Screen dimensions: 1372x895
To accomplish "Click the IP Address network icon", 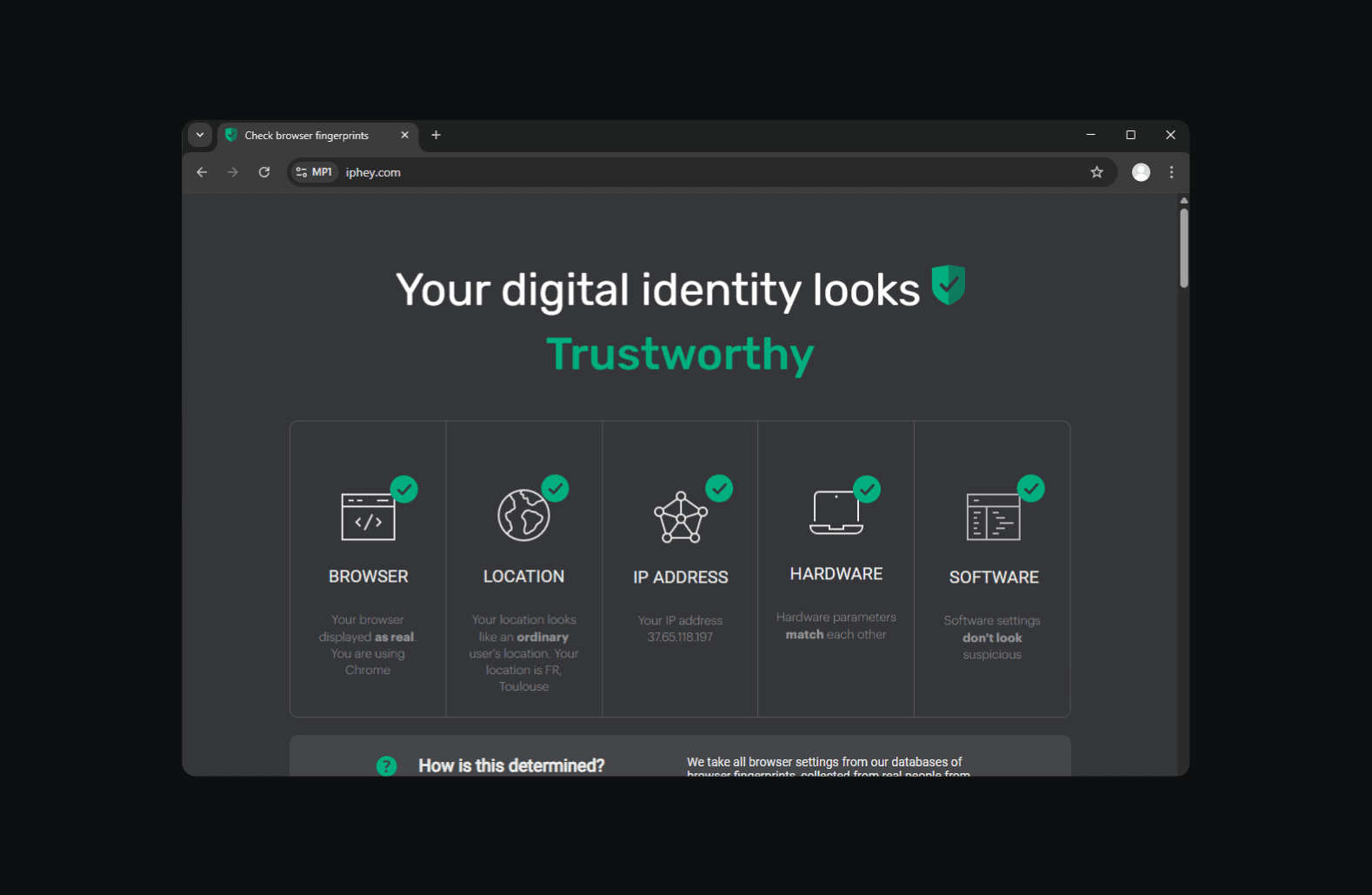I will pos(681,518).
